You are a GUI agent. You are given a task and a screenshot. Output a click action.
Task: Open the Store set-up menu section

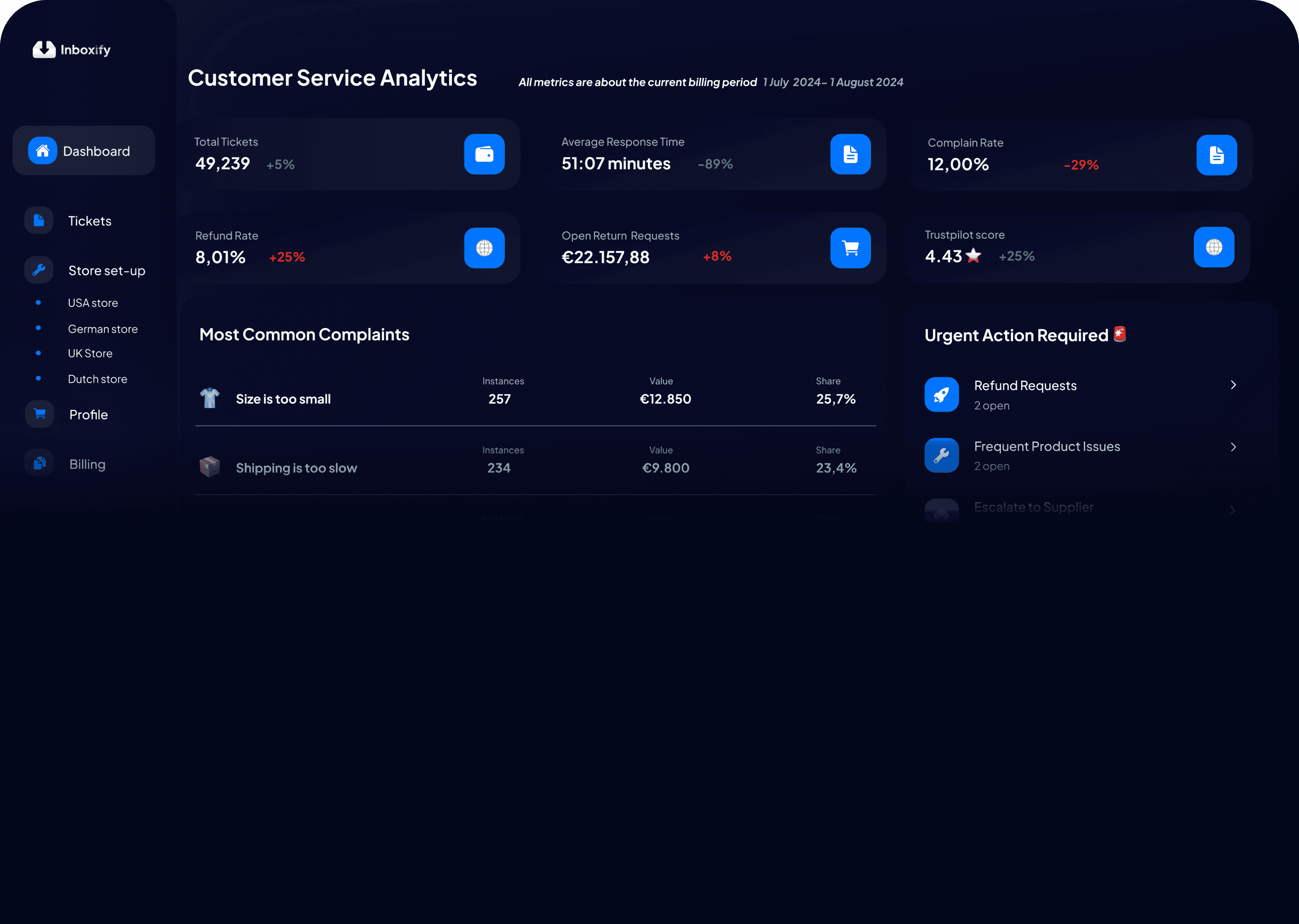tap(106, 270)
